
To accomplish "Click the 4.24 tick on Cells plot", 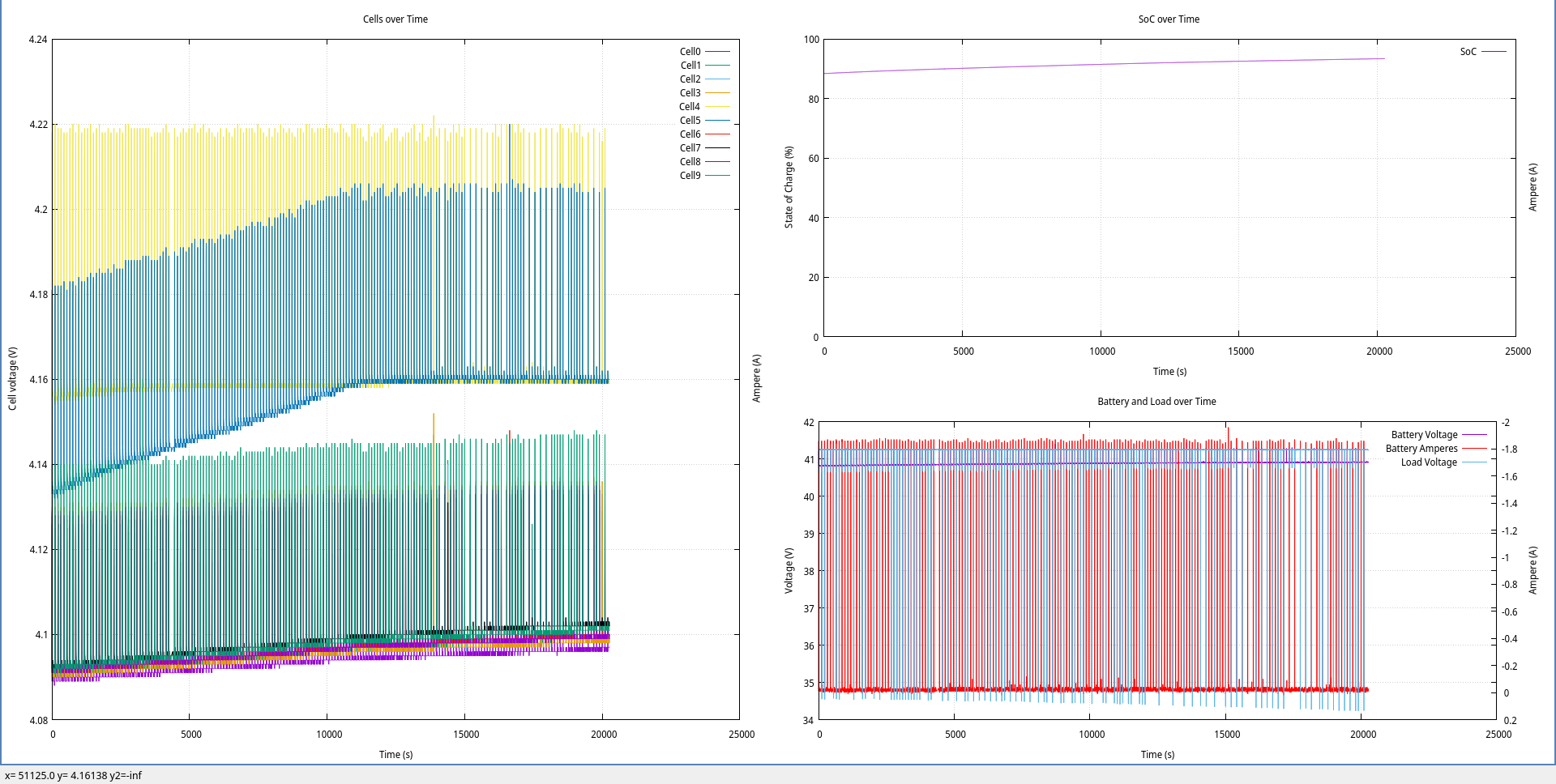I will [x=38, y=40].
